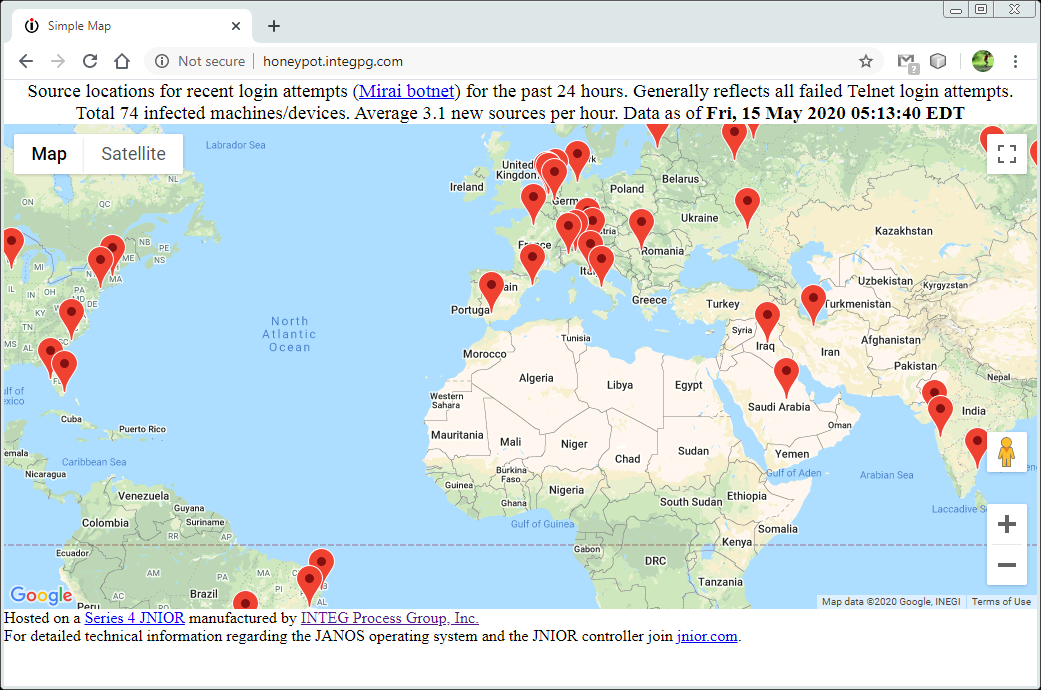Screen dimensions: 1041x690
Task: Close the Simple Map tab
Action: (x=236, y=26)
